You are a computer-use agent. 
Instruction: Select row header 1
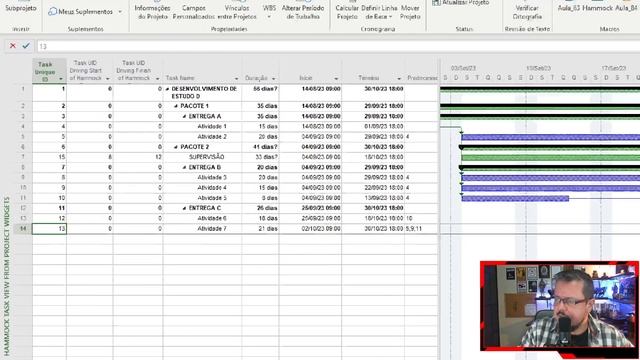tap(23, 93)
